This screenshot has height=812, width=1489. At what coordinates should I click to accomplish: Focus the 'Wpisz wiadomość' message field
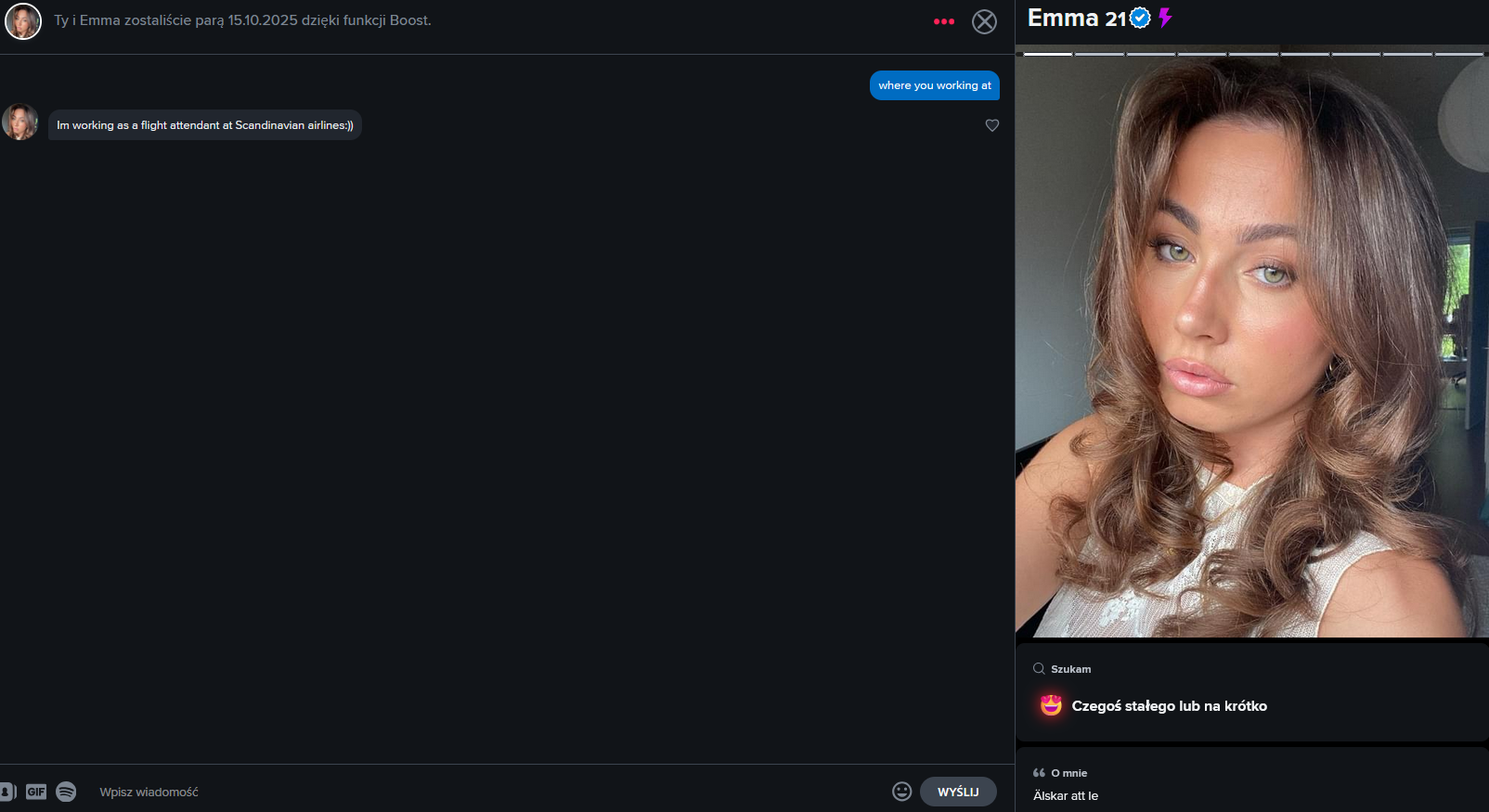[487, 792]
